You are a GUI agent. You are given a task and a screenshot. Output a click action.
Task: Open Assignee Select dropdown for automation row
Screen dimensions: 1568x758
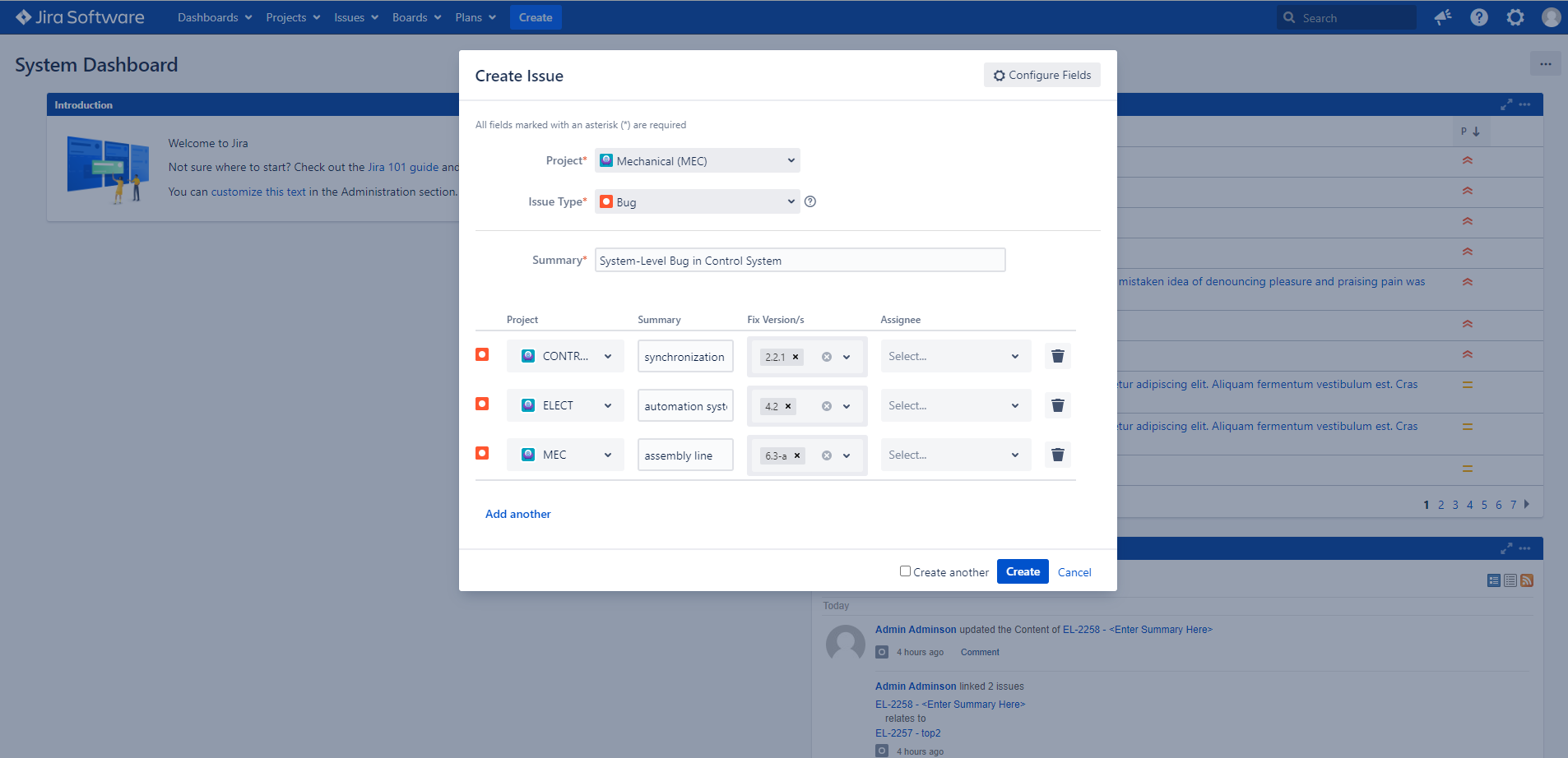[x=956, y=405]
